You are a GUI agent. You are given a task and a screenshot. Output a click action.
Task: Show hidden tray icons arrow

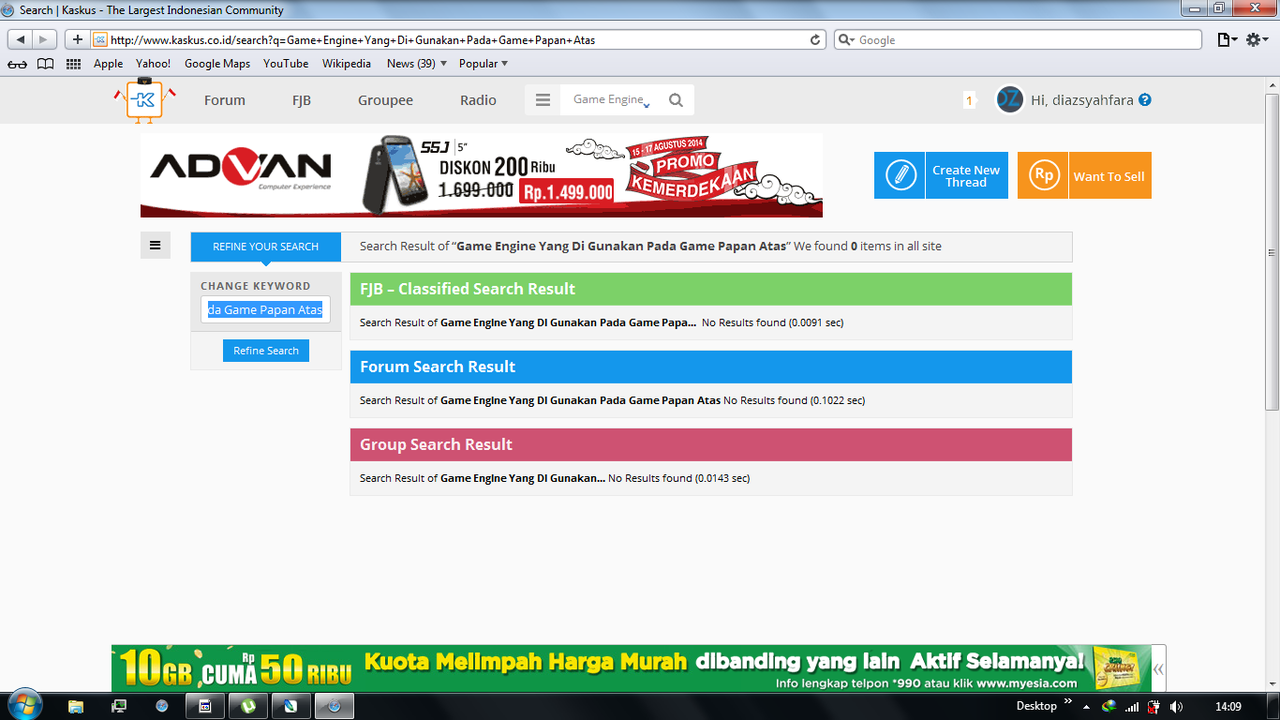(x=1086, y=706)
